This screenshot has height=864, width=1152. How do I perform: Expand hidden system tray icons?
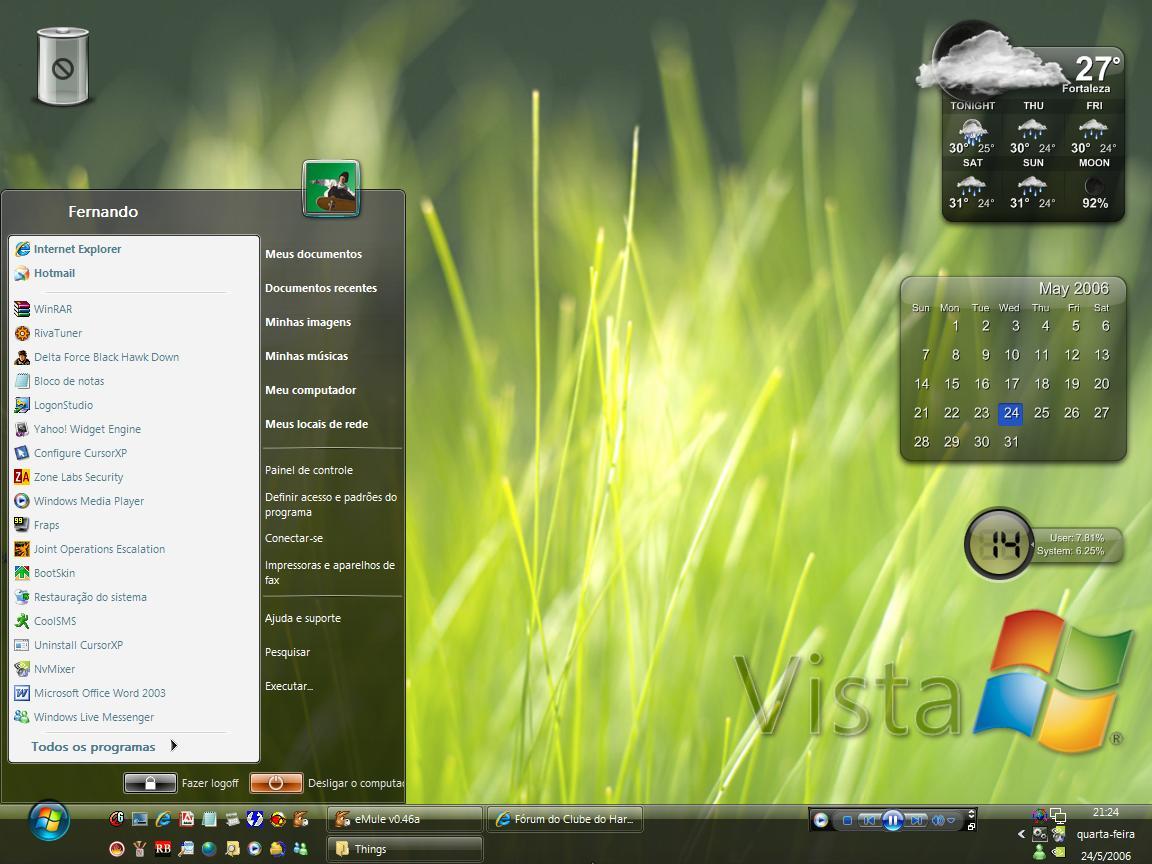pyautogui.click(x=1021, y=834)
